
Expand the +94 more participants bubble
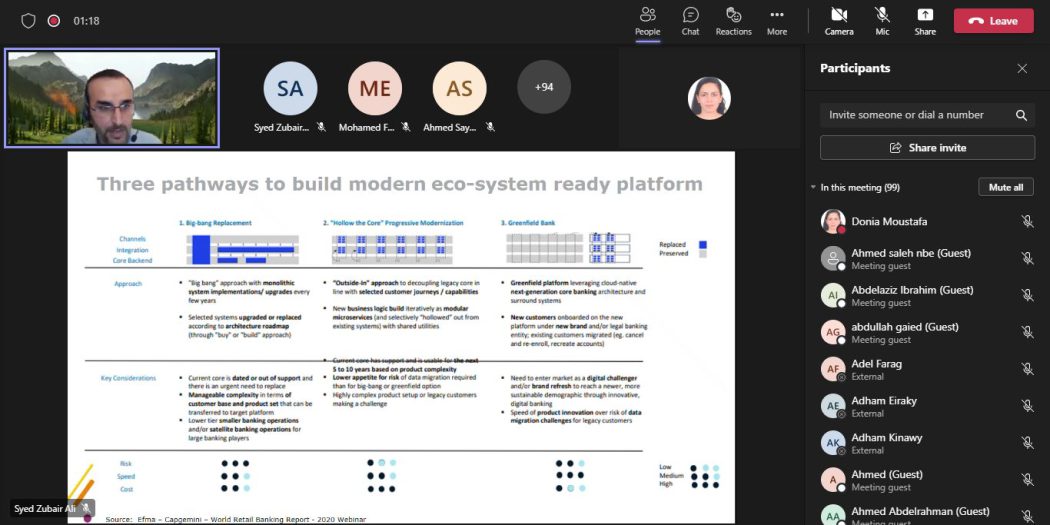click(544, 87)
